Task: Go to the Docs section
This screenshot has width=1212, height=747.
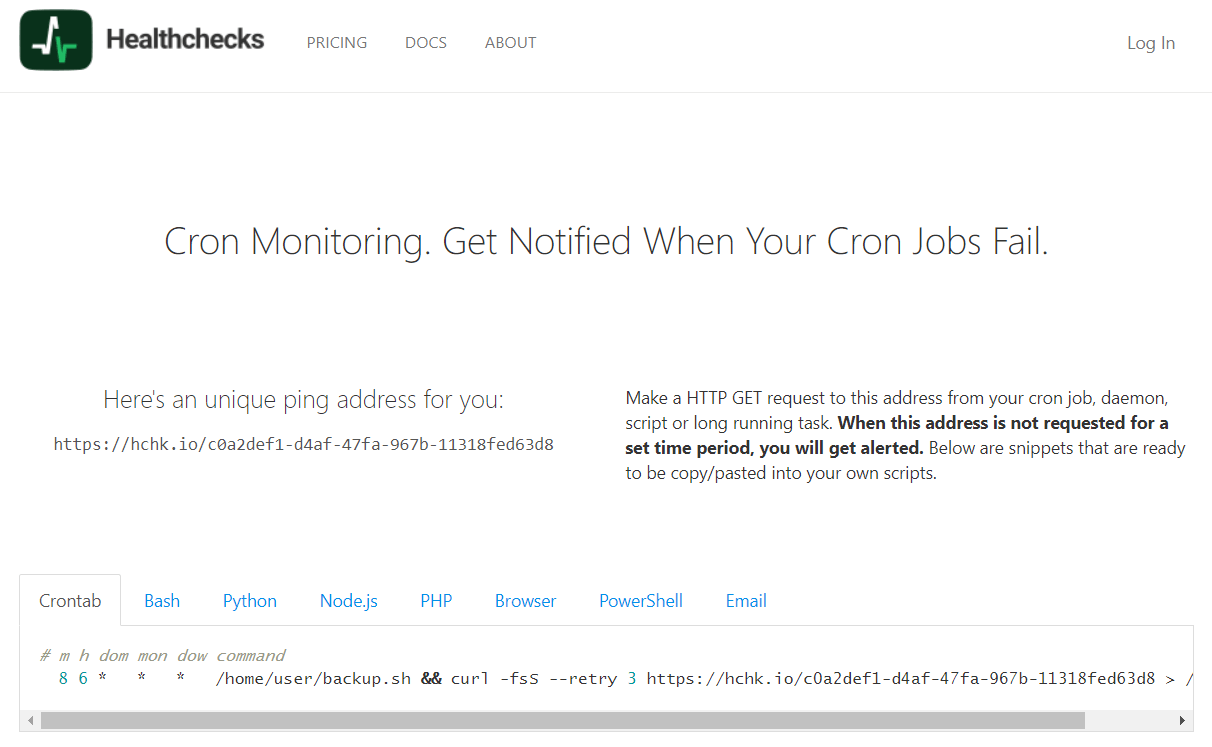Action: click(x=426, y=43)
